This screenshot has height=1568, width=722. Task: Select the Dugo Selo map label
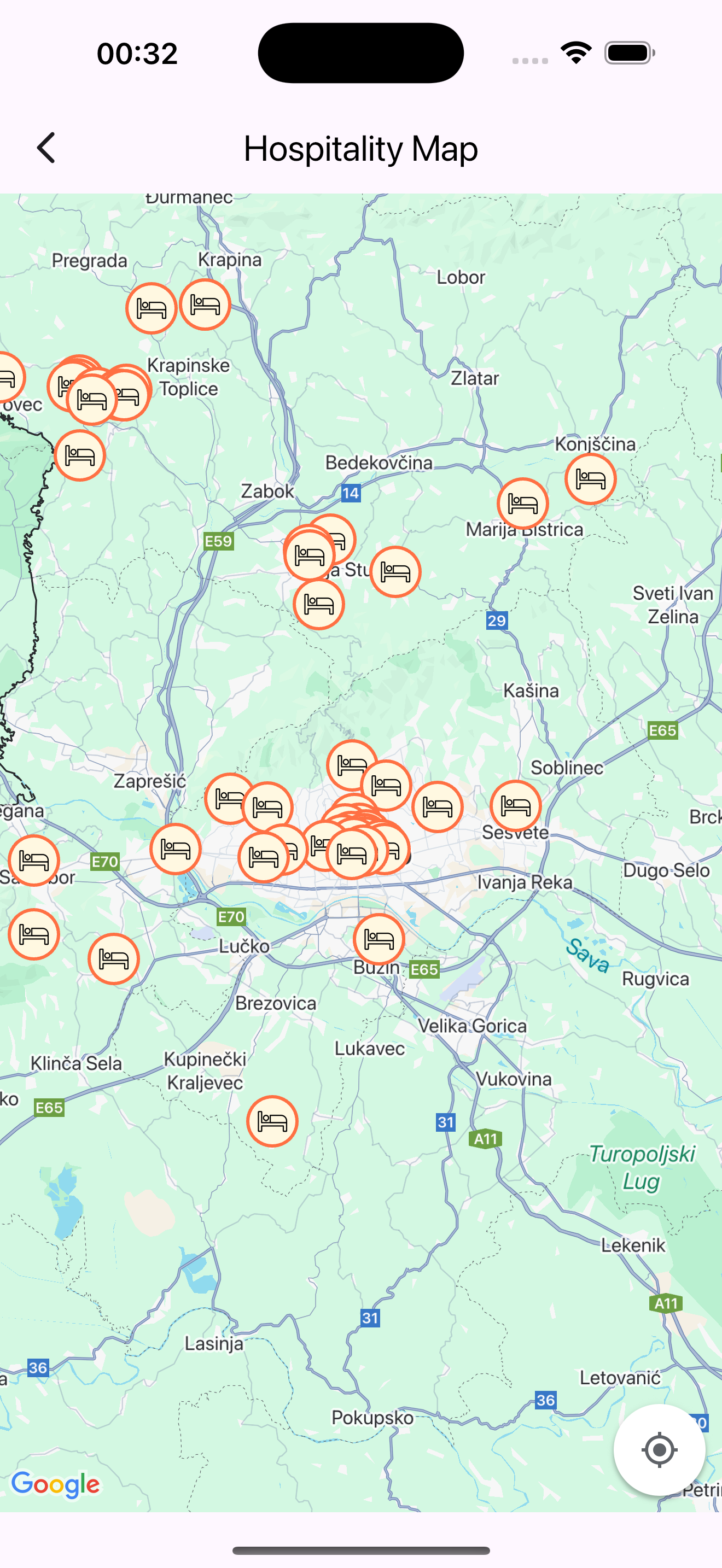666,870
